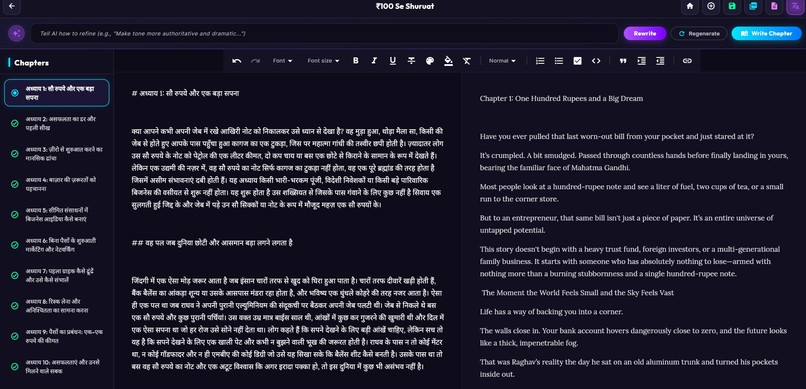Click the Regenerate button

tap(699, 33)
